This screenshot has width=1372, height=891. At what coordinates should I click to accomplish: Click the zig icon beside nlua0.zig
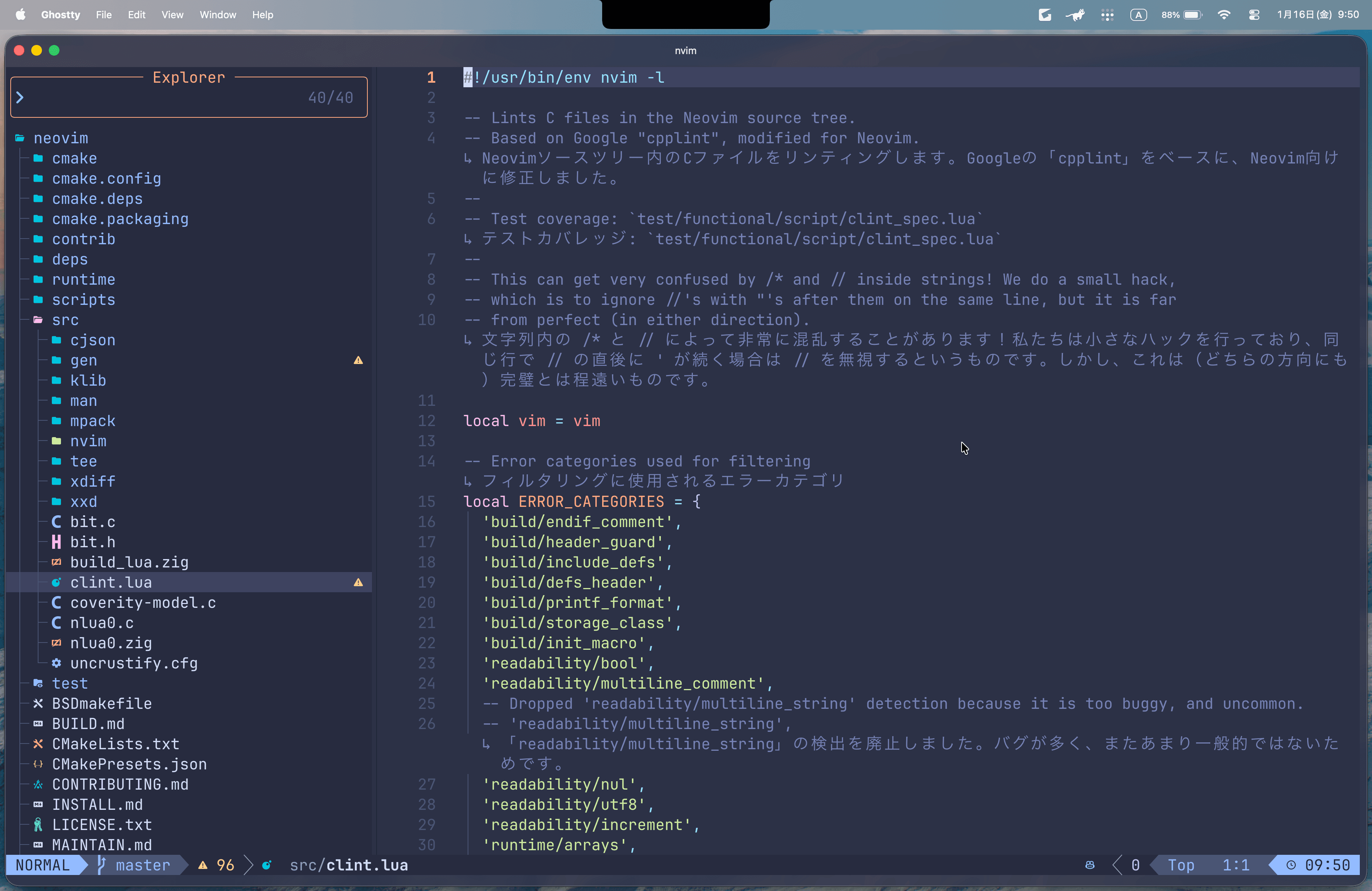pyautogui.click(x=56, y=643)
